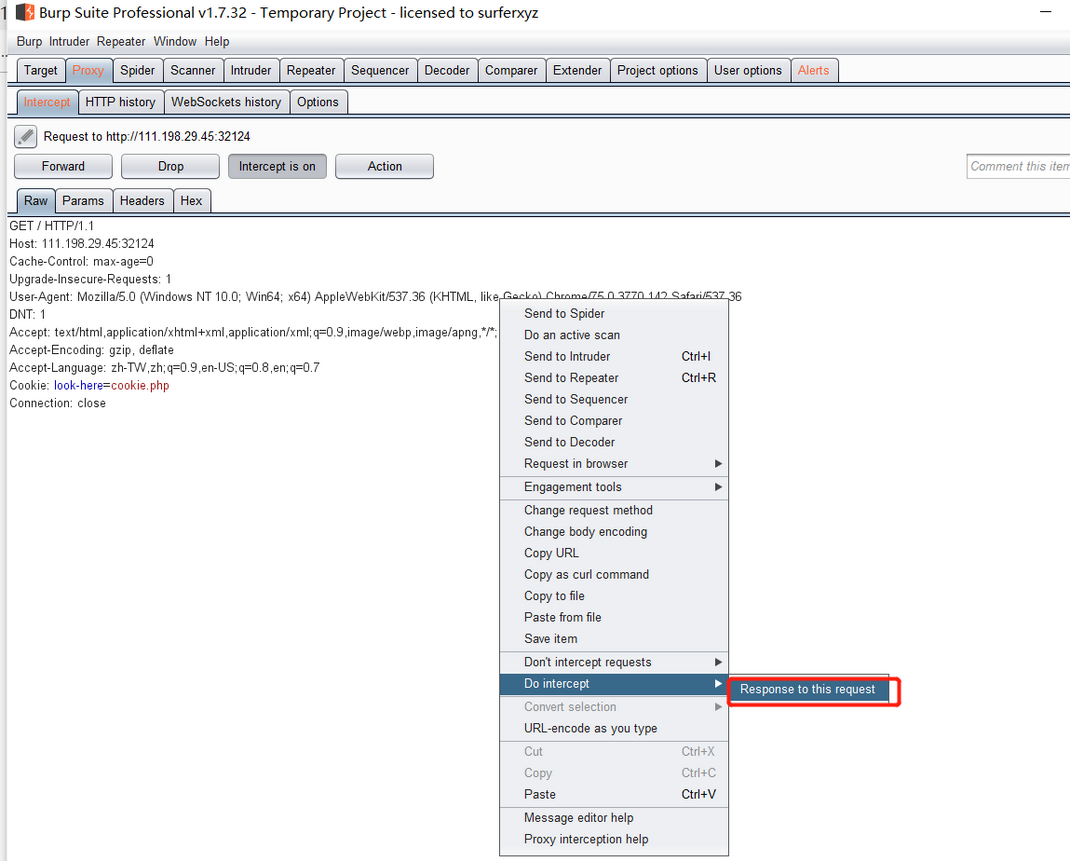Open the Project options tab
The image size is (1070, 861).
click(x=658, y=70)
